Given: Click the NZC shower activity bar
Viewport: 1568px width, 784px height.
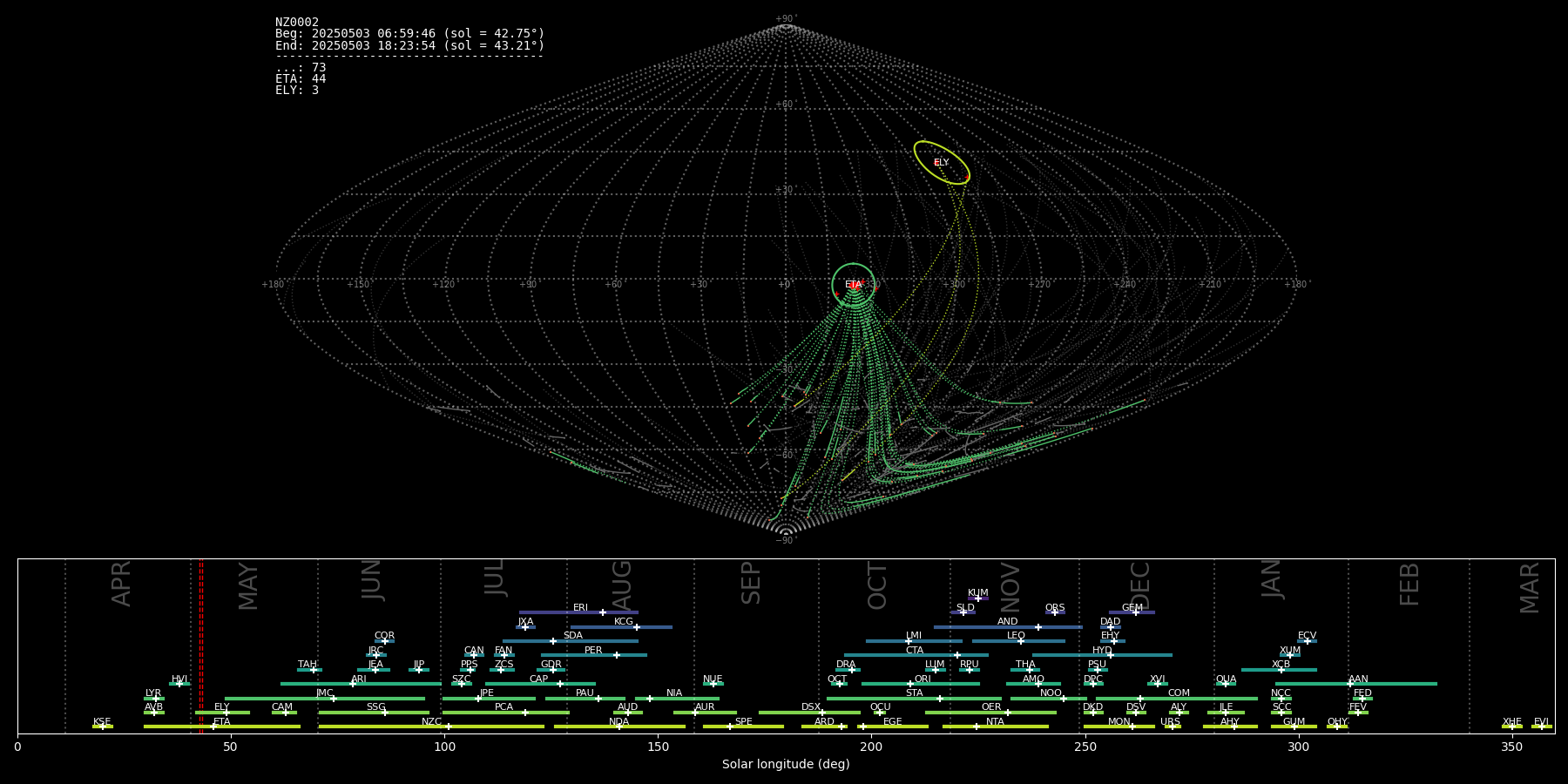Looking at the screenshot, I should (431, 727).
